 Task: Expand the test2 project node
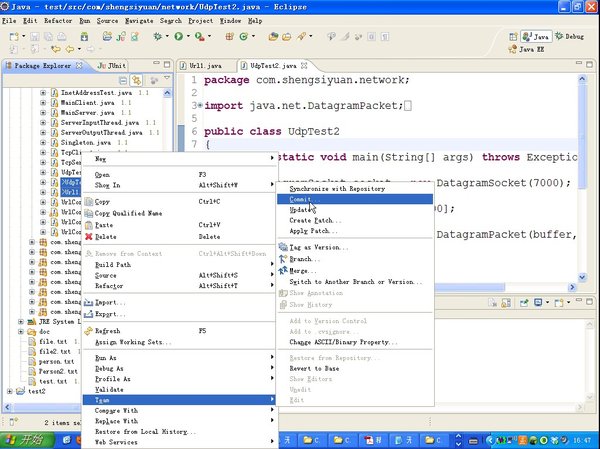click(9, 391)
